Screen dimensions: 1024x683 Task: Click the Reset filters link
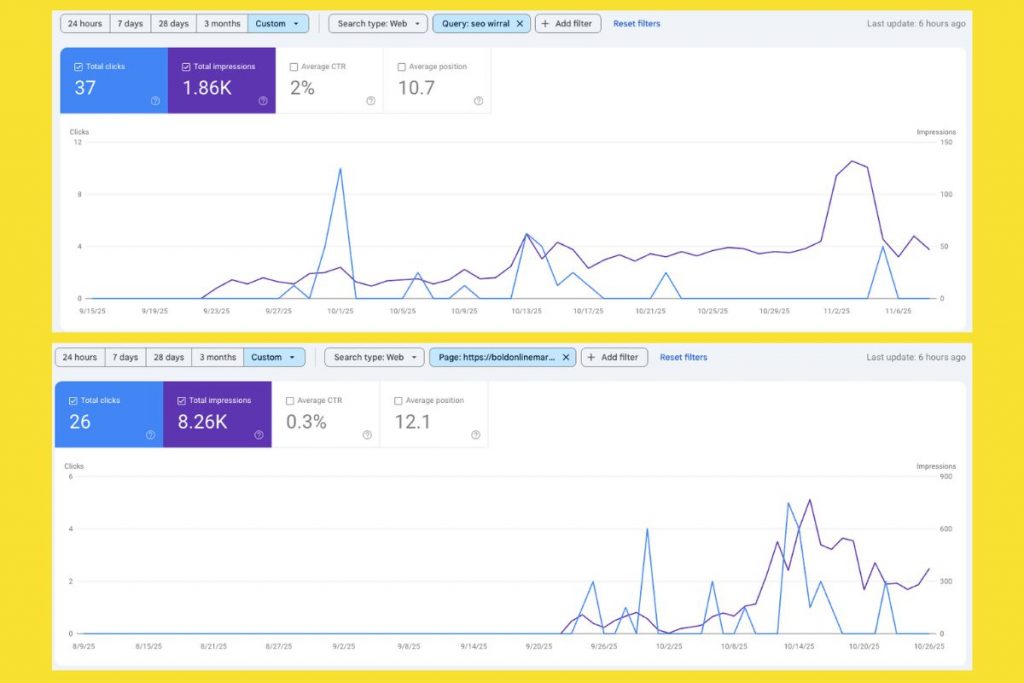tap(637, 23)
